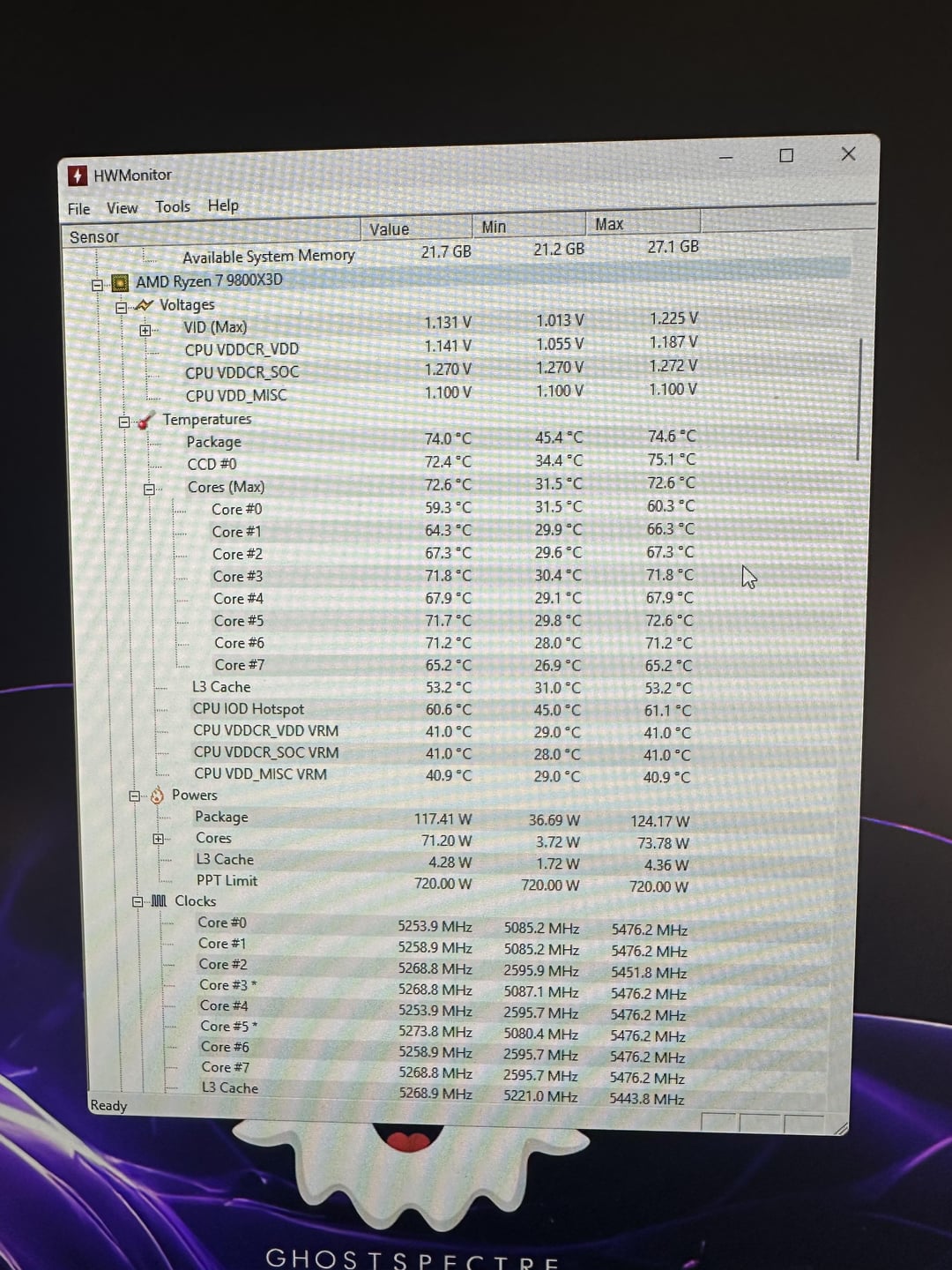Minimize the HWMonitor window

(x=725, y=157)
